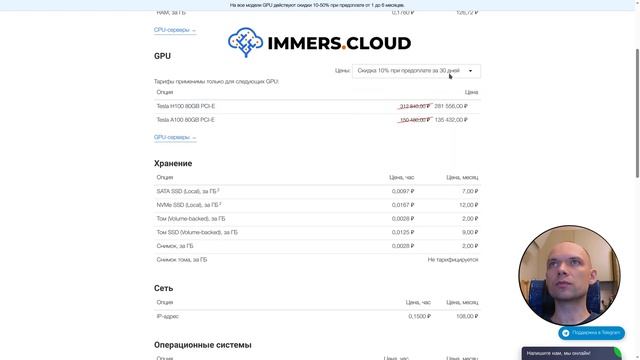Select the SATA SSD (Local) row label
640x360 pixels.
[188, 191]
